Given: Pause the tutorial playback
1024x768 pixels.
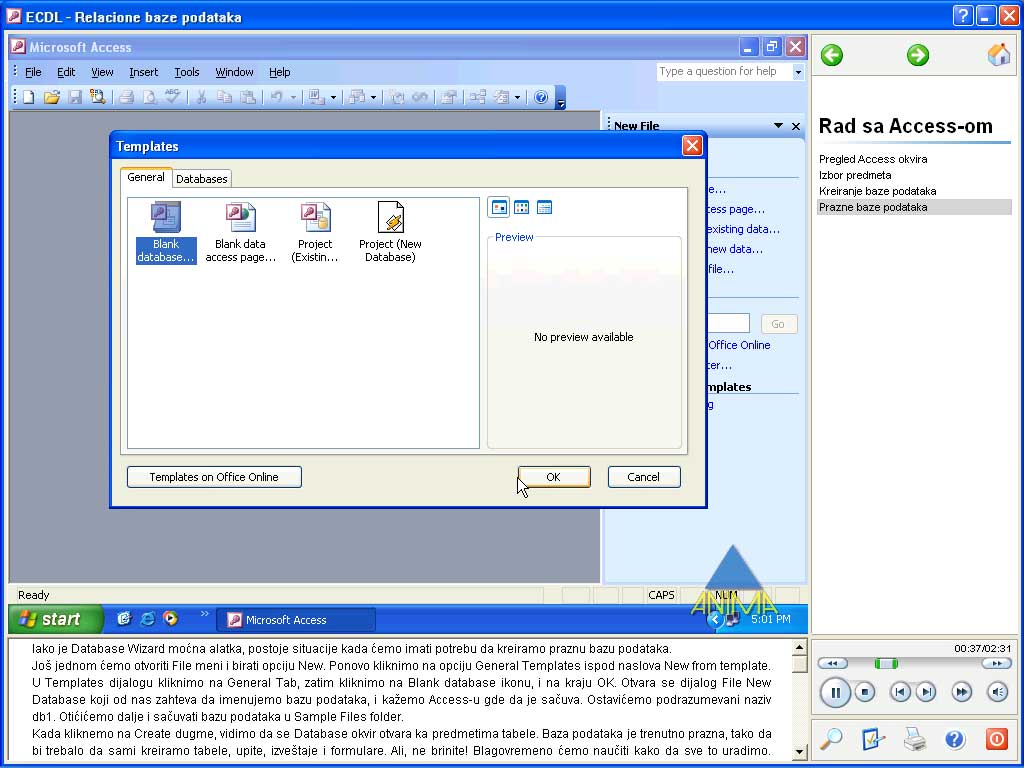Looking at the screenshot, I should point(835,692).
